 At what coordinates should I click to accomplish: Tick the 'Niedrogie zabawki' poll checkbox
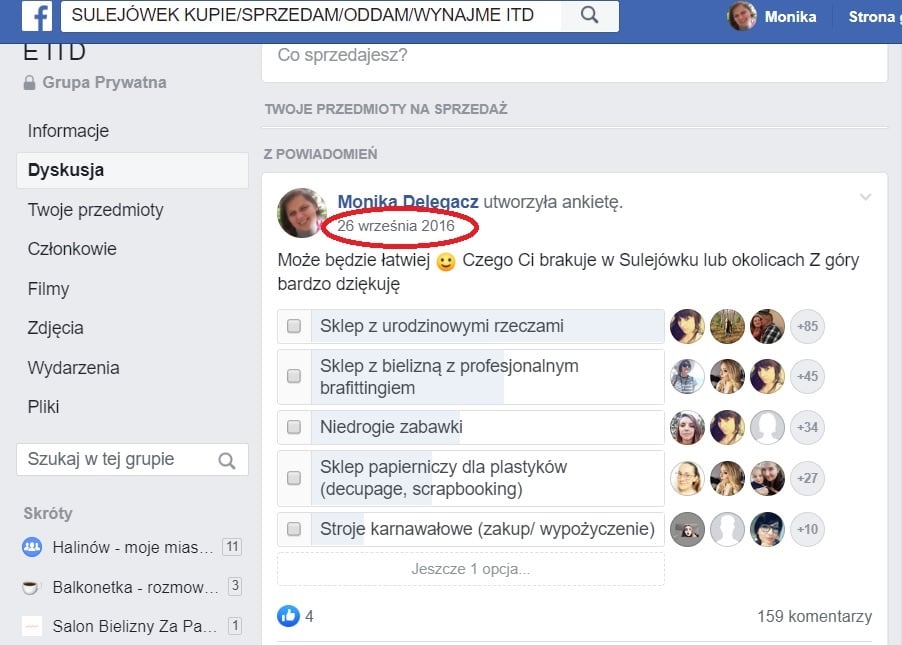coord(294,427)
